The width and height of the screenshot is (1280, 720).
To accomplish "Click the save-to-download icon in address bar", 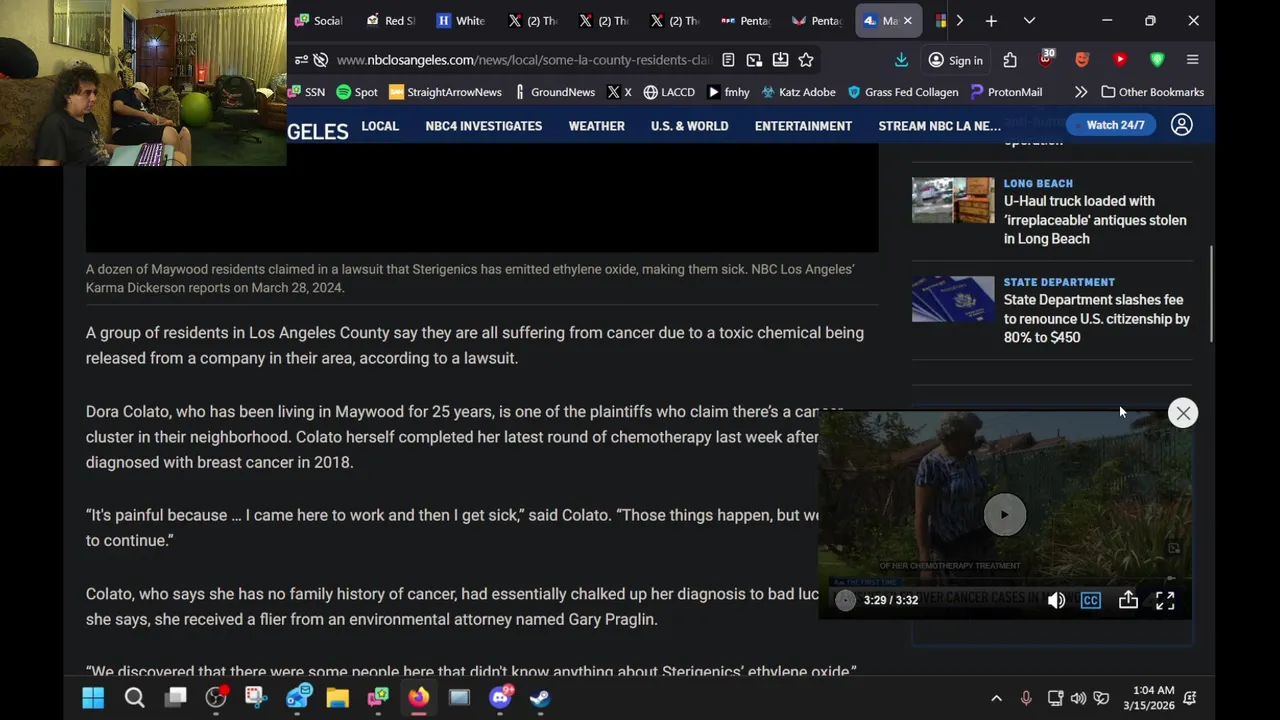I will click(x=780, y=60).
